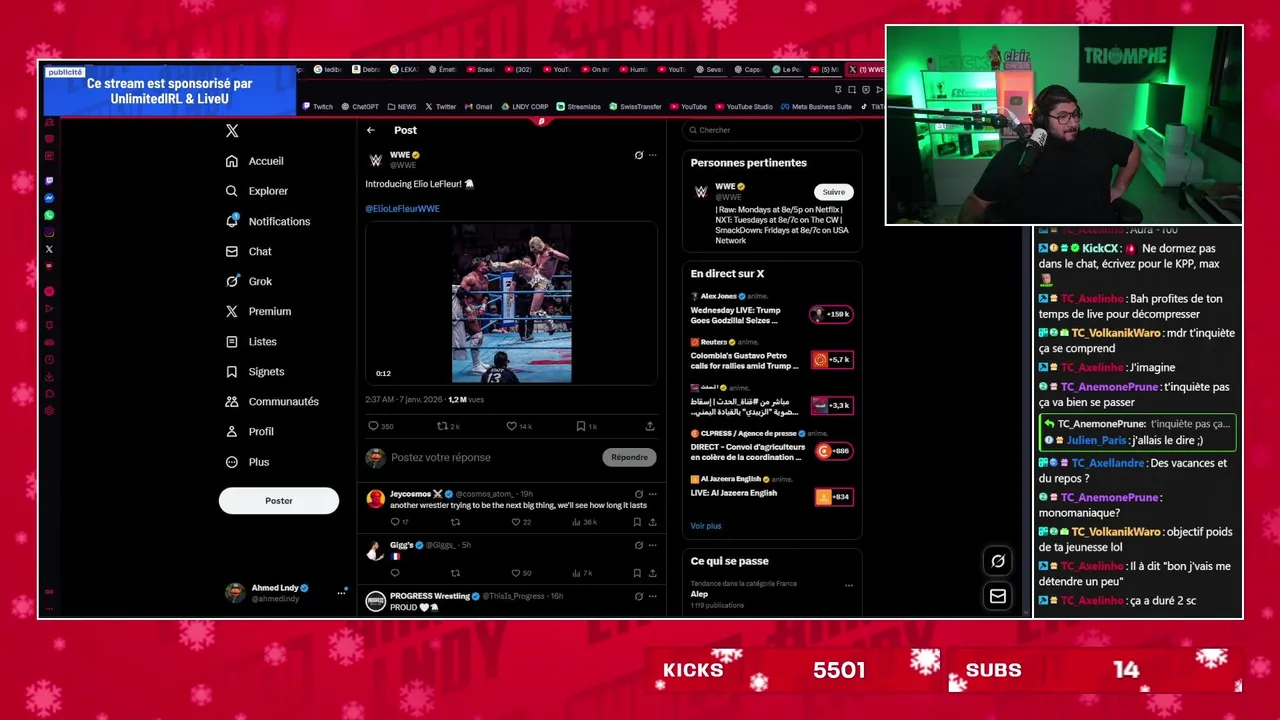Image resolution: width=1280 pixels, height=720 pixels.
Task: Open Chat messages in X sidebar
Action: pyautogui.click(x=249, y=251)
